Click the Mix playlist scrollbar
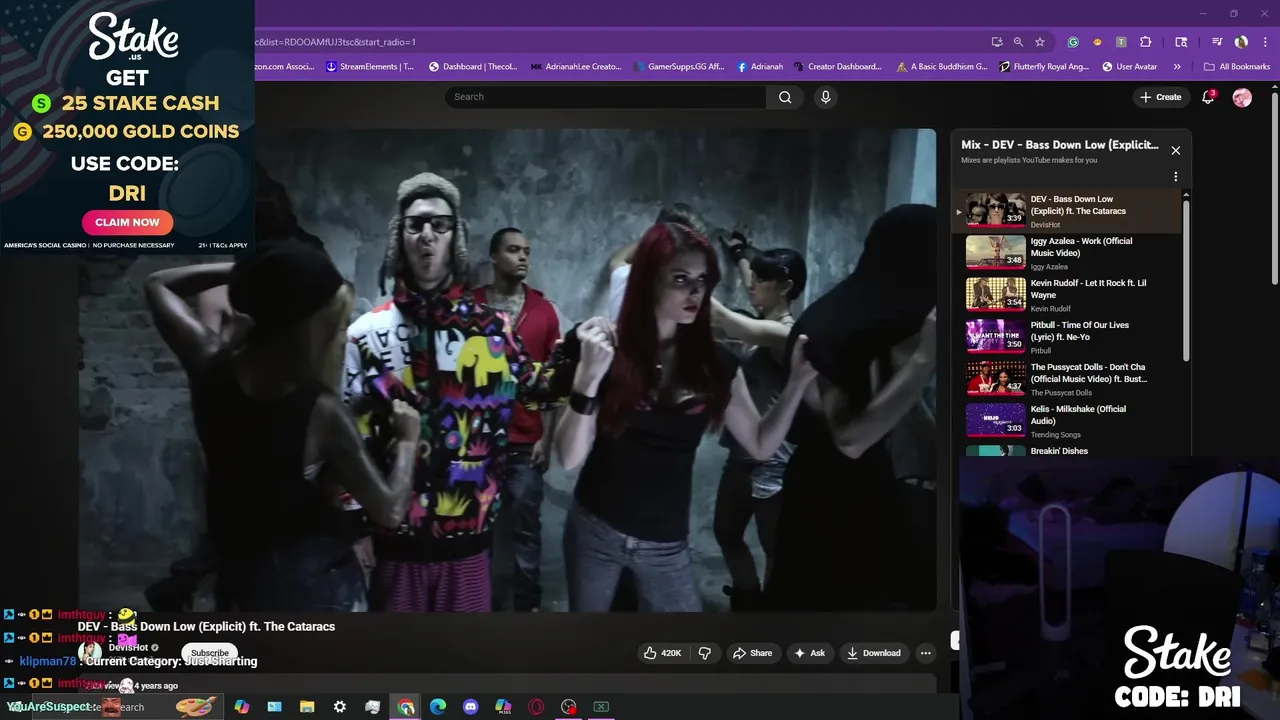 pos(1187,280)
